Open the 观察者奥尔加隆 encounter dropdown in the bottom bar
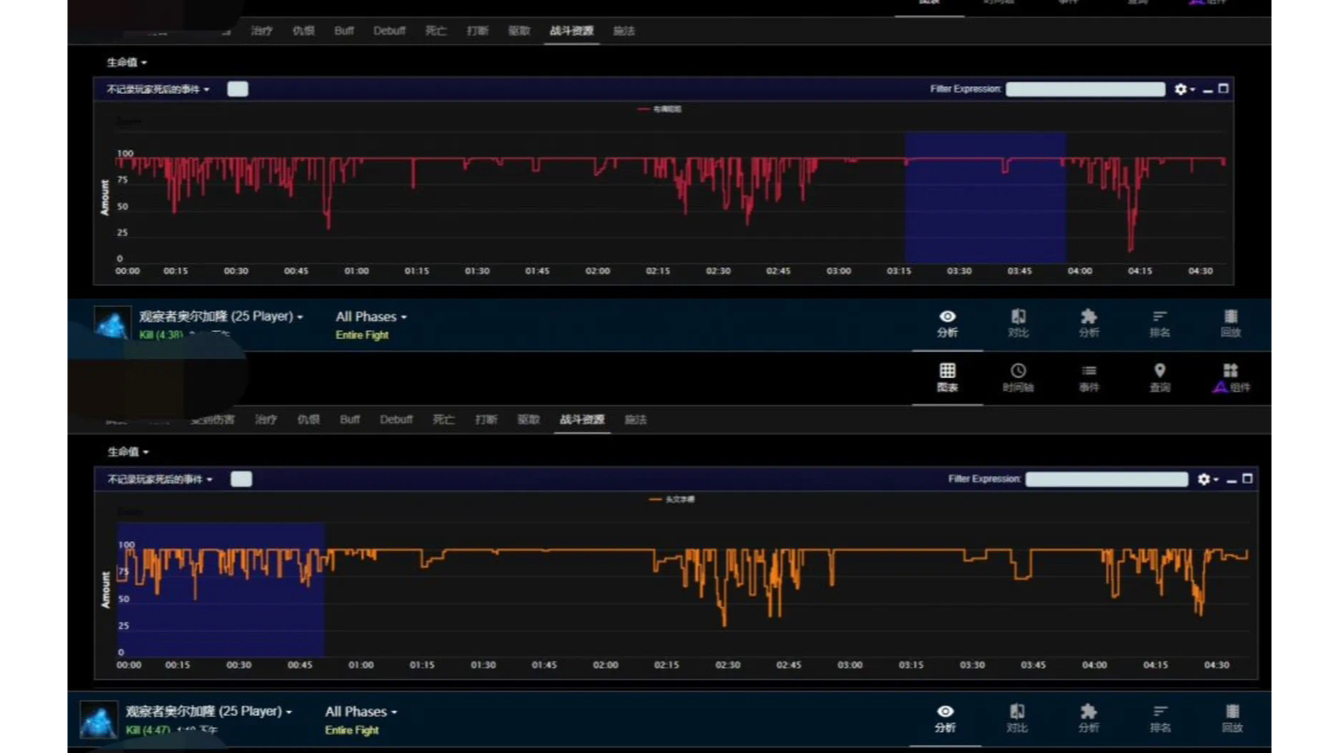 coord(209,711)
